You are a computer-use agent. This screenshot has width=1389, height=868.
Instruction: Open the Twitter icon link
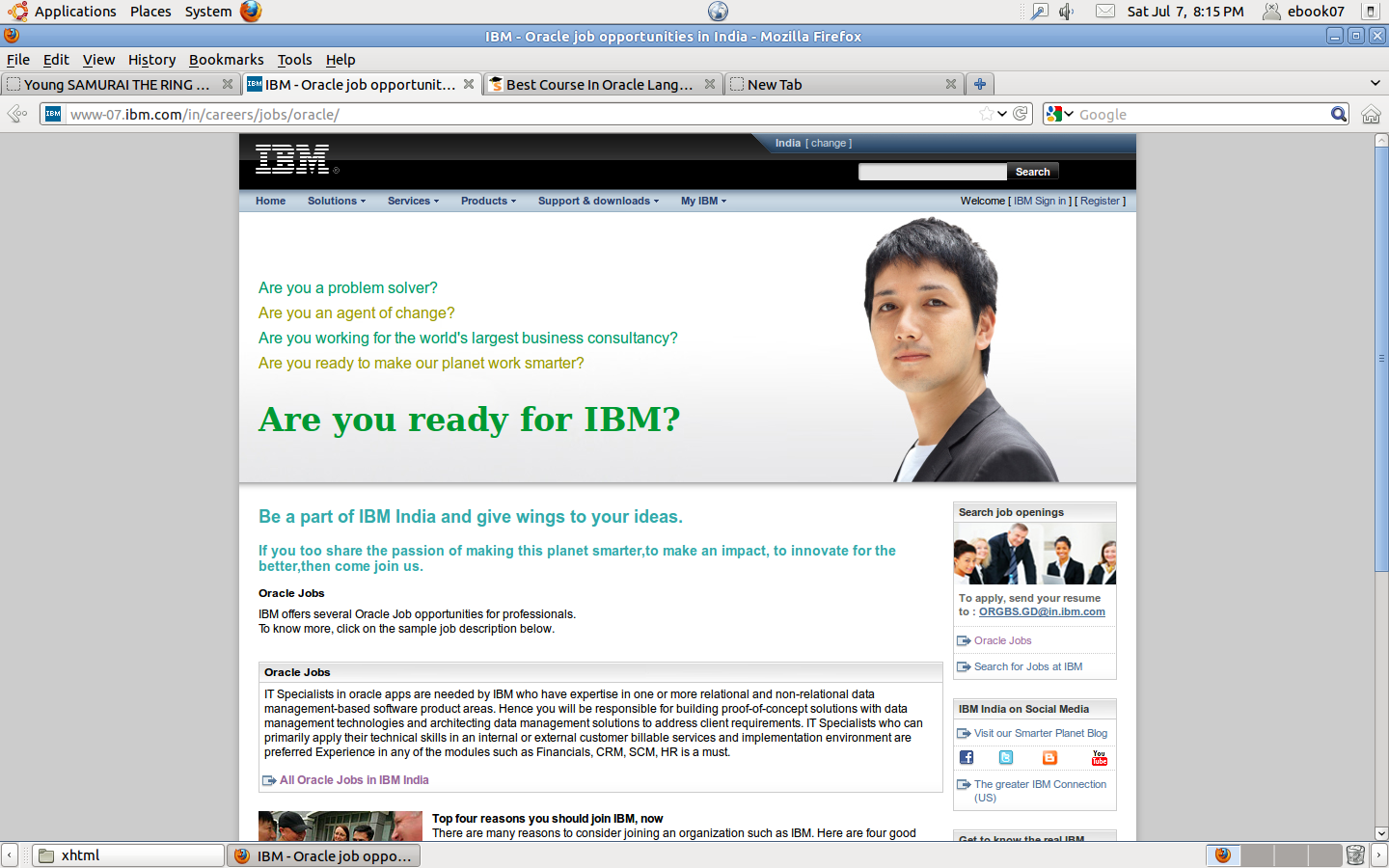(x=1006, y=758)
